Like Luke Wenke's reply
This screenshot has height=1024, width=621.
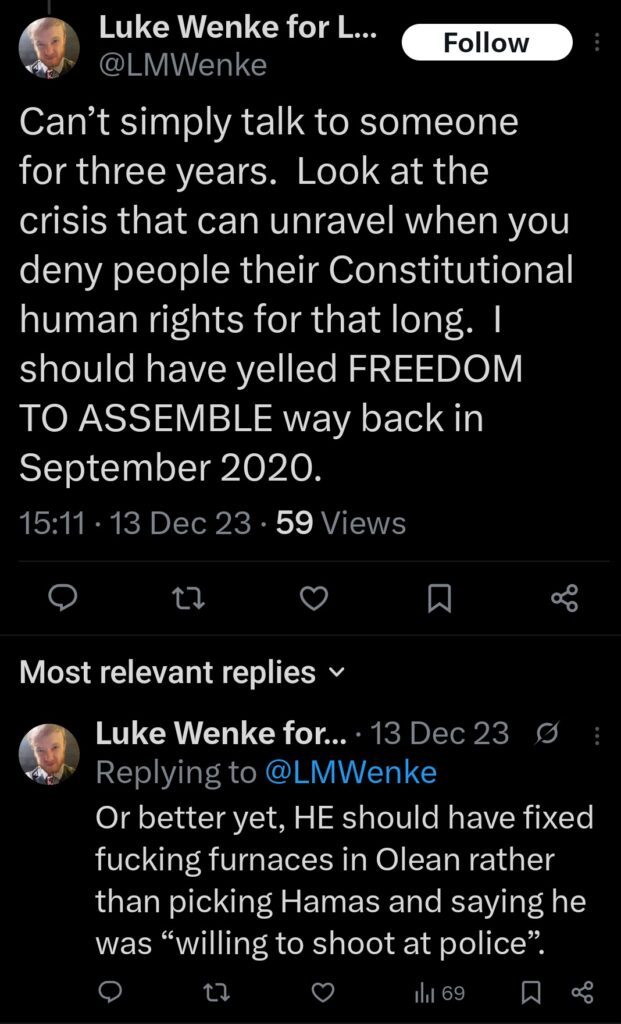(x=323, y=993)
